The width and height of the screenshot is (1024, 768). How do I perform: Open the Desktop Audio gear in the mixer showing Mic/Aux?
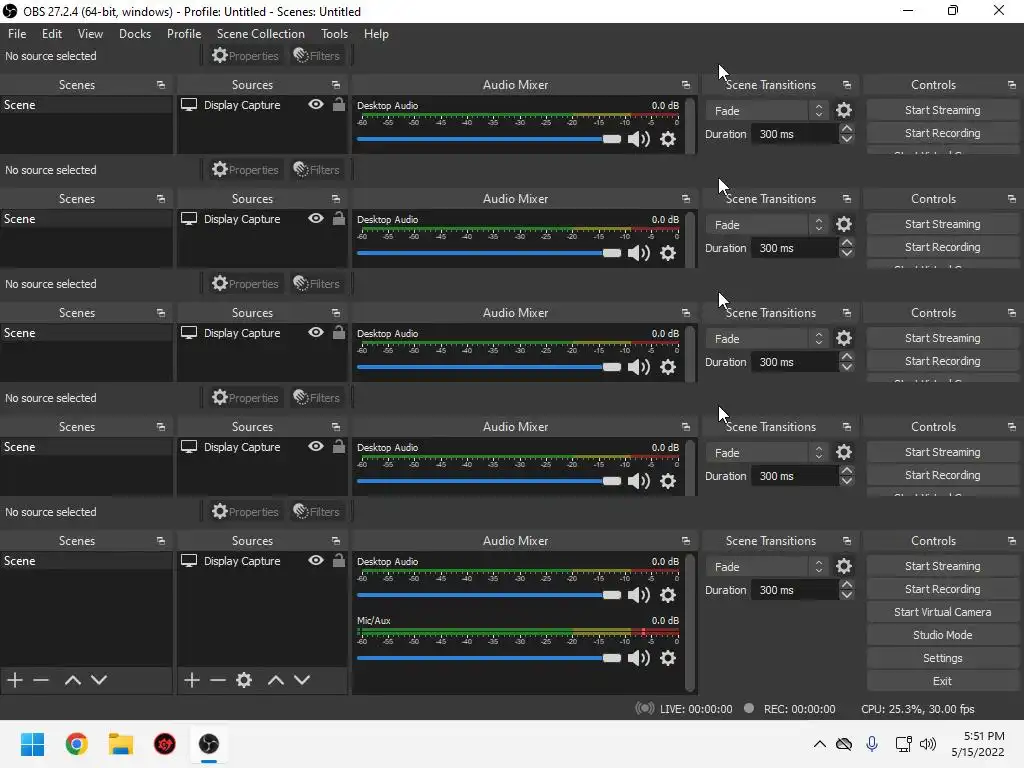pyautogui.click(x=667, y=595)
